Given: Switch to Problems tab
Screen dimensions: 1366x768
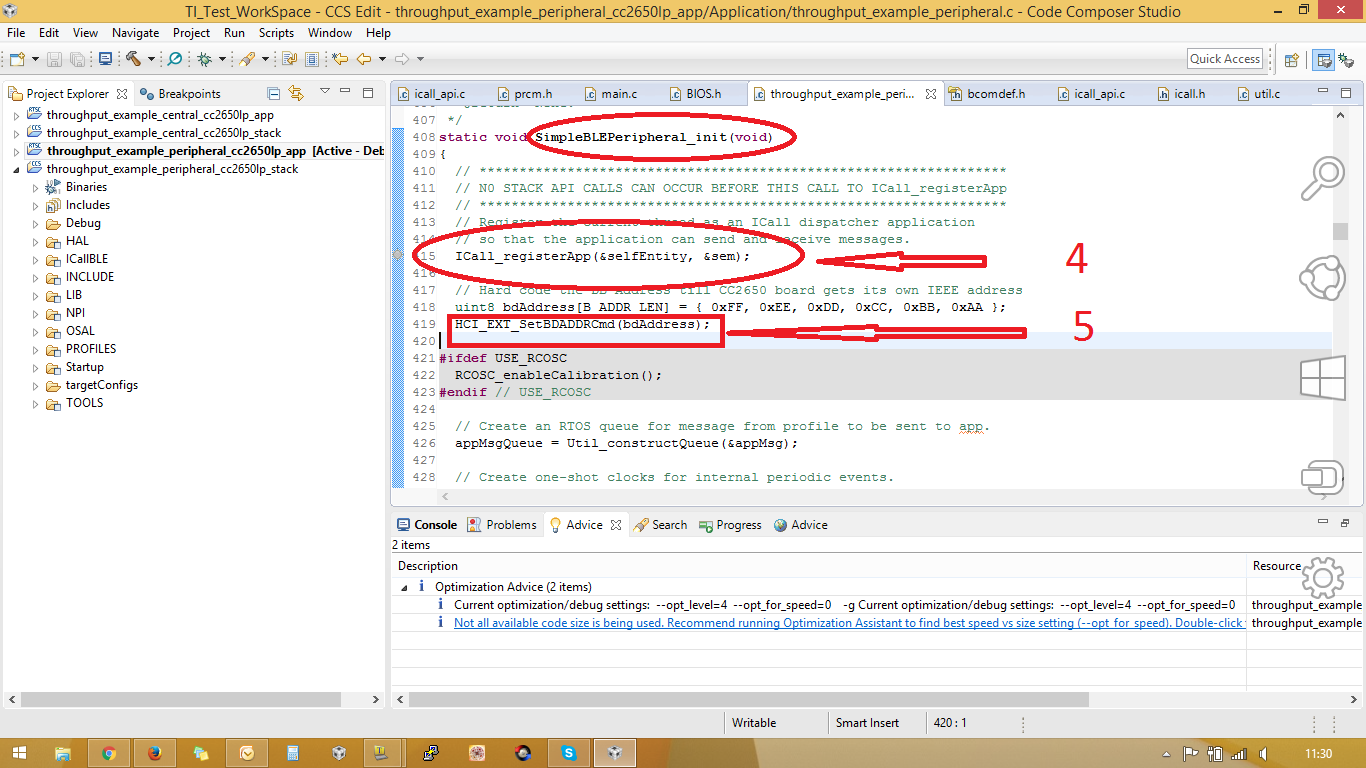Looking at the screenshot, I should (x=503, y=525).
